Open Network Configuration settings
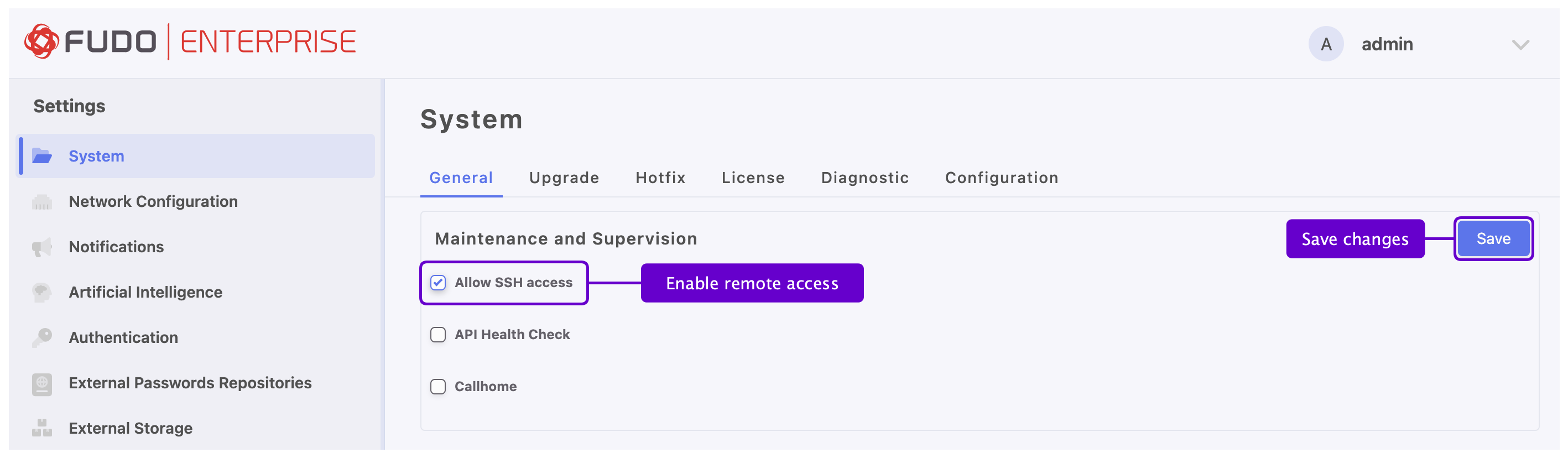Screen dimensions: 1568x463 (153, 202)
